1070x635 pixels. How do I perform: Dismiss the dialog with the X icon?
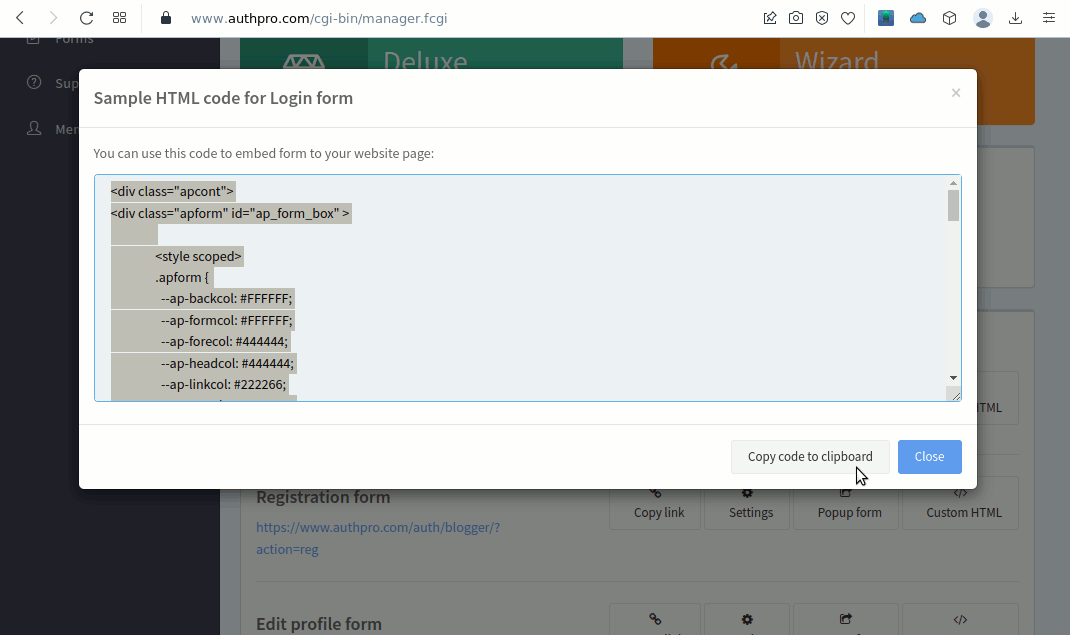pos(956,93)
